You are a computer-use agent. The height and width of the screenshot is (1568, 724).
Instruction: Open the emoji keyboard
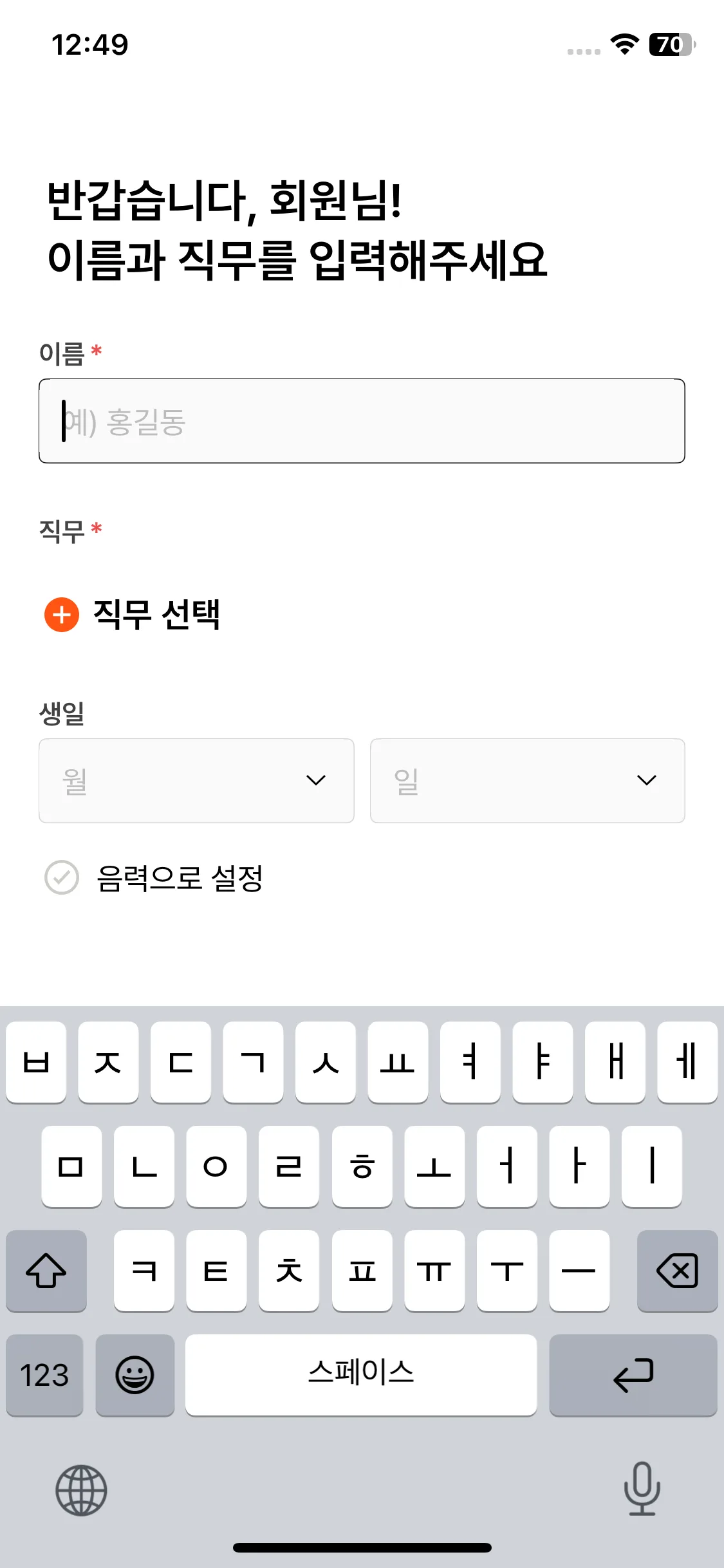pos(135,1376)
